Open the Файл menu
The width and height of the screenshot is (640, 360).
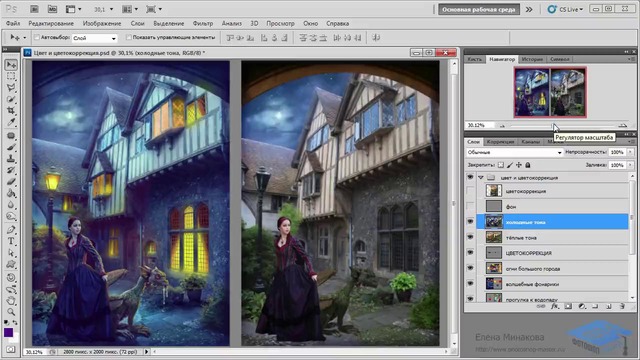tap(13, 24)
